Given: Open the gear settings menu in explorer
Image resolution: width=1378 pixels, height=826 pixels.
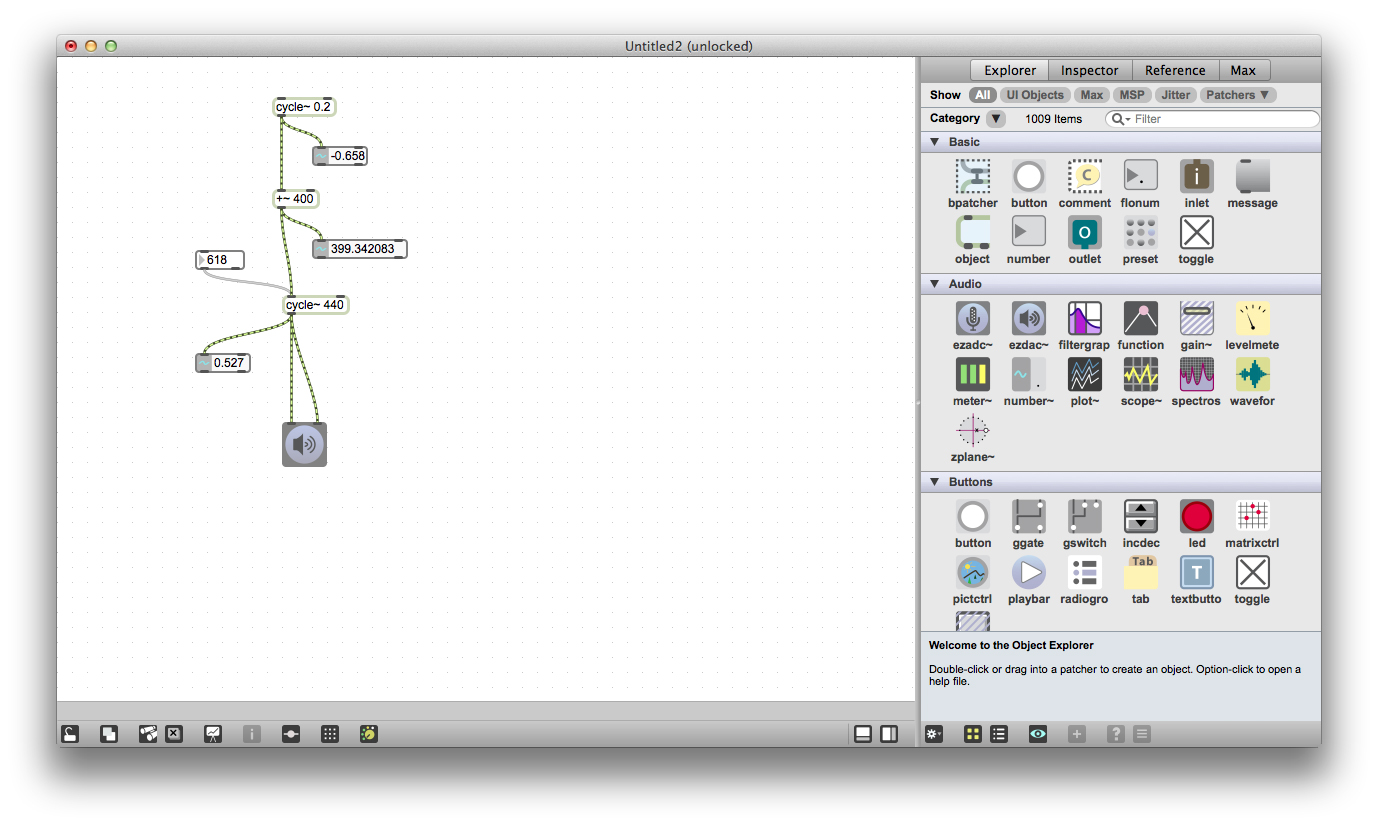Looking at the screenshot, I should (934, 734).
